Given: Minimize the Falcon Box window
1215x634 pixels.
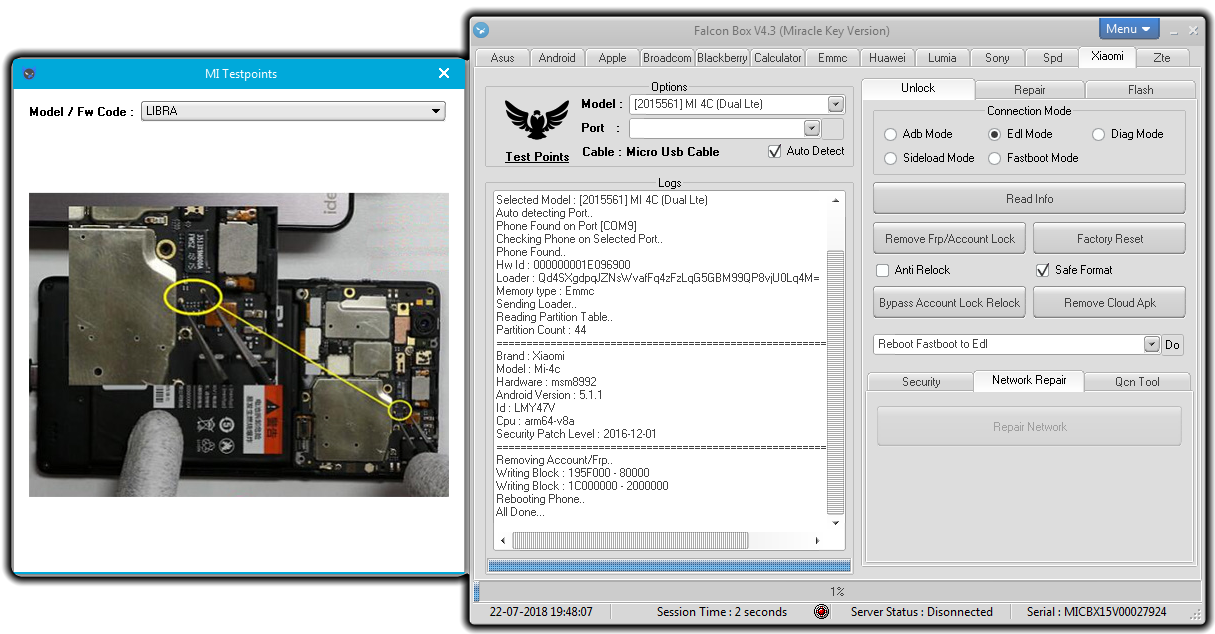Looking at the screenshot, I should click(x=1173, y=30).
